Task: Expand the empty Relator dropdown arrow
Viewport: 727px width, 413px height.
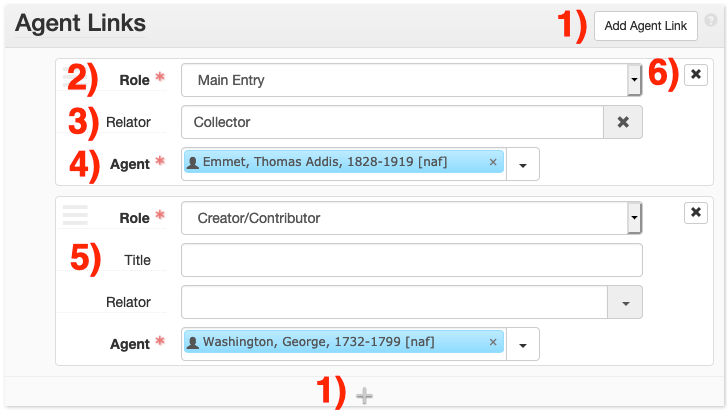Action: 624,302
